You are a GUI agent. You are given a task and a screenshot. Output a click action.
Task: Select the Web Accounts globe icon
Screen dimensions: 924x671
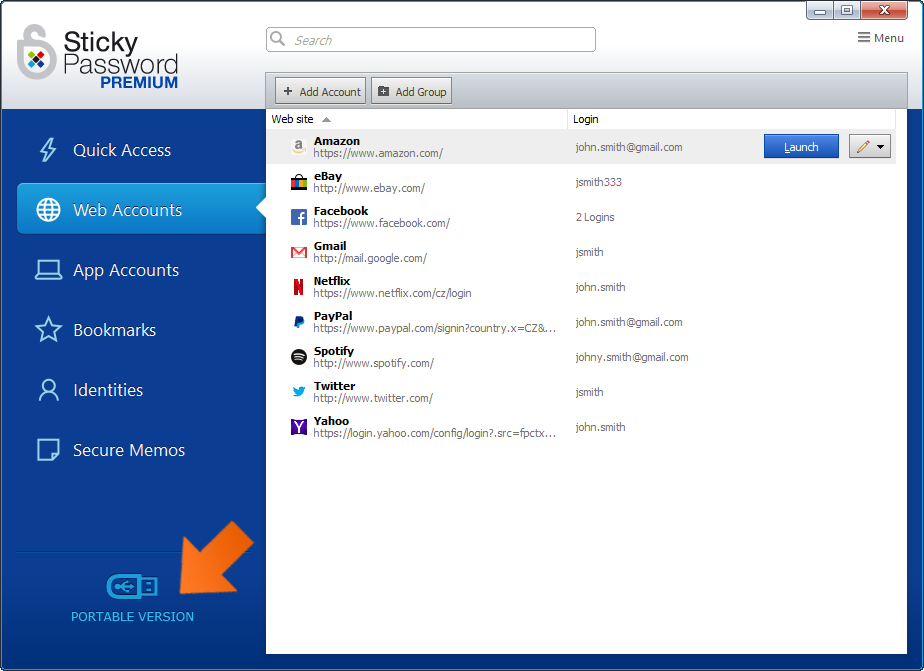pyautogui.click(x=48, y=210)
